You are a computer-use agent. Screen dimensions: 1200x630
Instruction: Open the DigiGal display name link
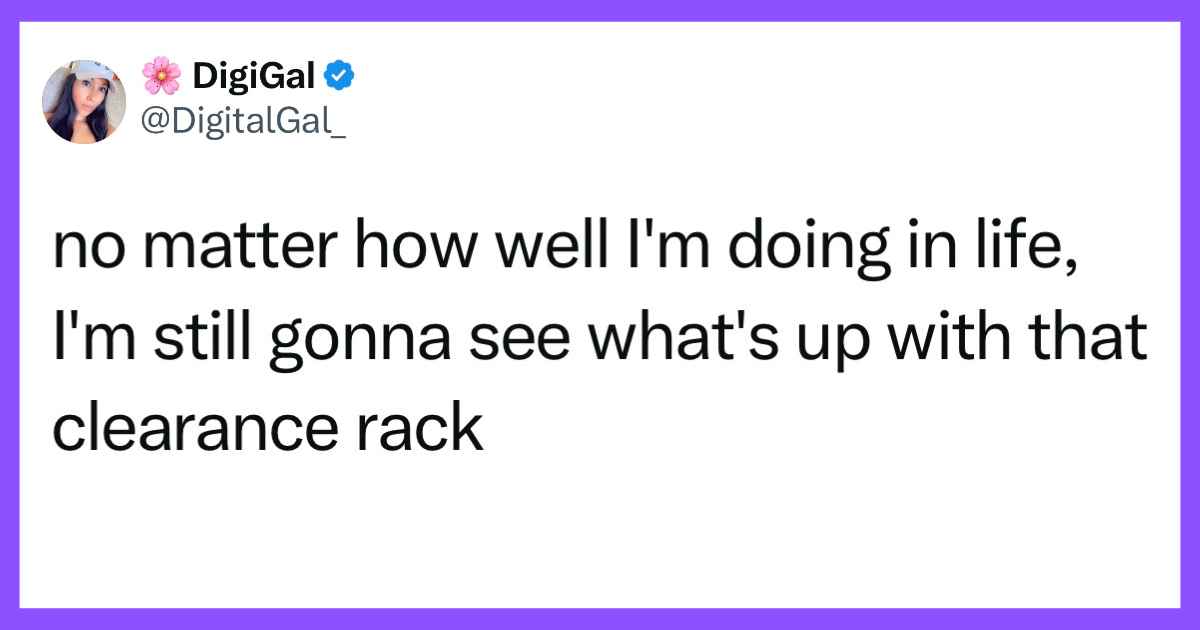(252, 75)
